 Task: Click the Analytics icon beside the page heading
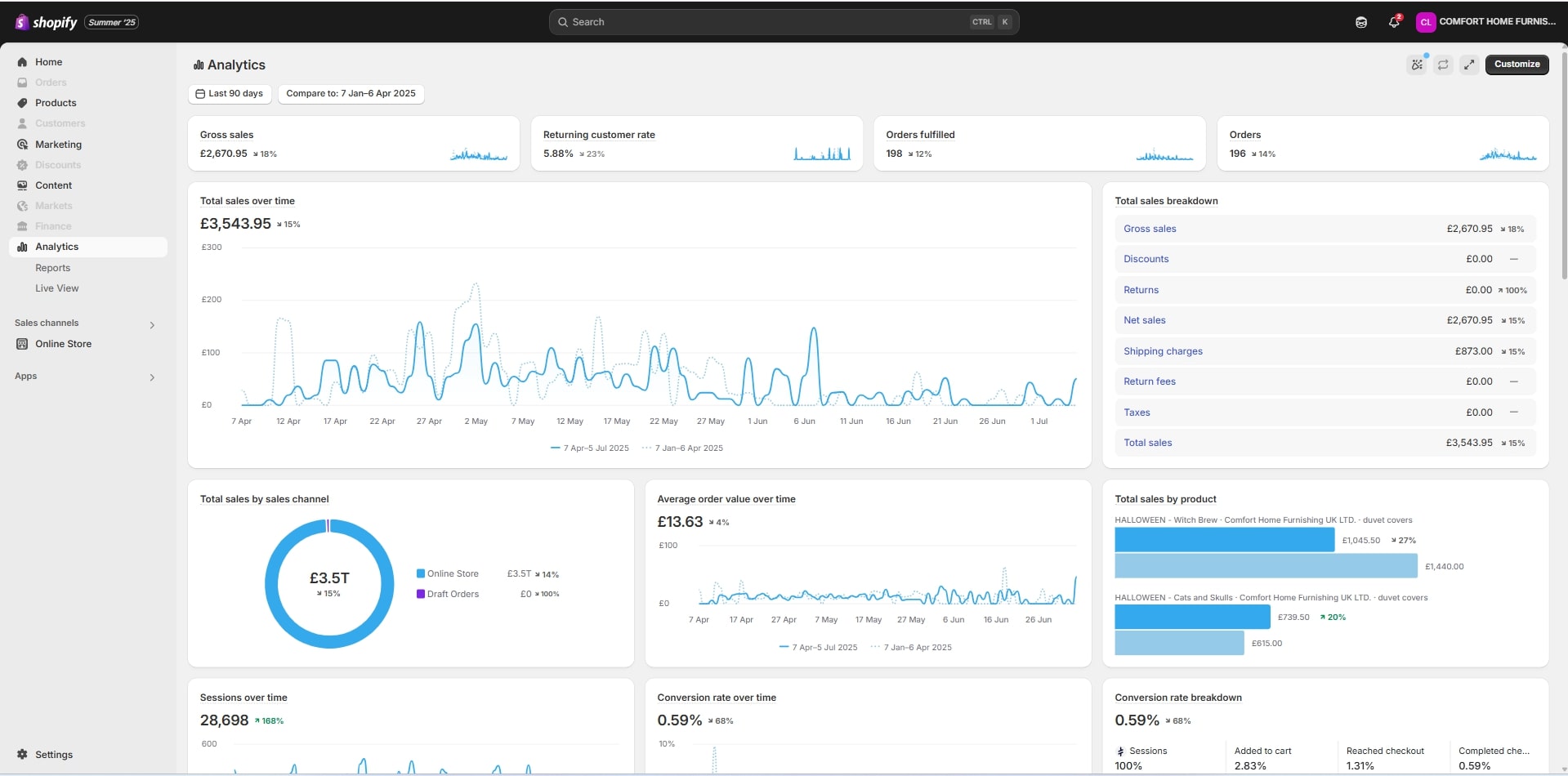[x=199, y=65]
